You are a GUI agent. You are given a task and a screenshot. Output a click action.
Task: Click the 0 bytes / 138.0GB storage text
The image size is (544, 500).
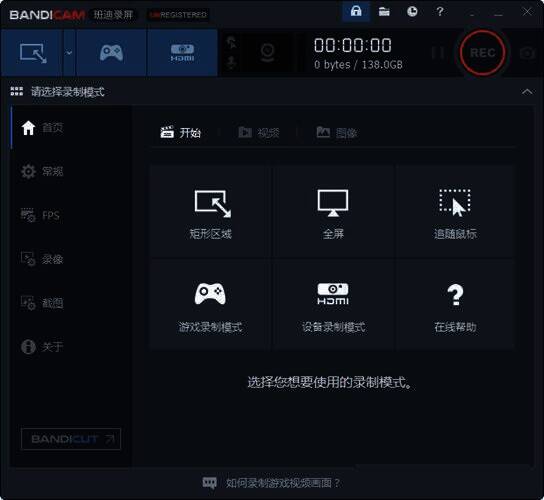pyautogui.click(x=358, y=65)
